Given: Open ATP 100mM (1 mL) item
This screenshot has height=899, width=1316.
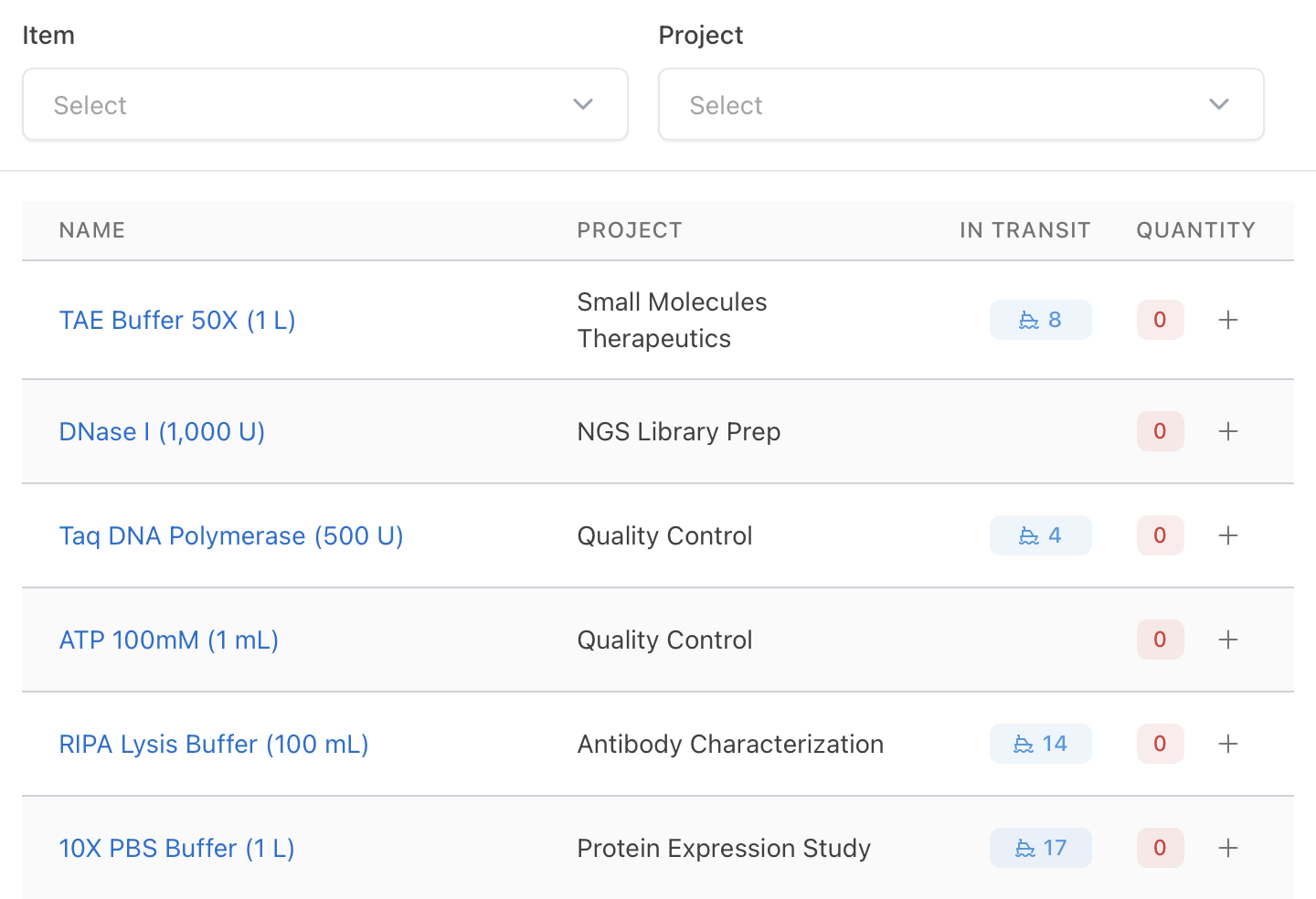Looking at the screenshot, I should point(169,640).
